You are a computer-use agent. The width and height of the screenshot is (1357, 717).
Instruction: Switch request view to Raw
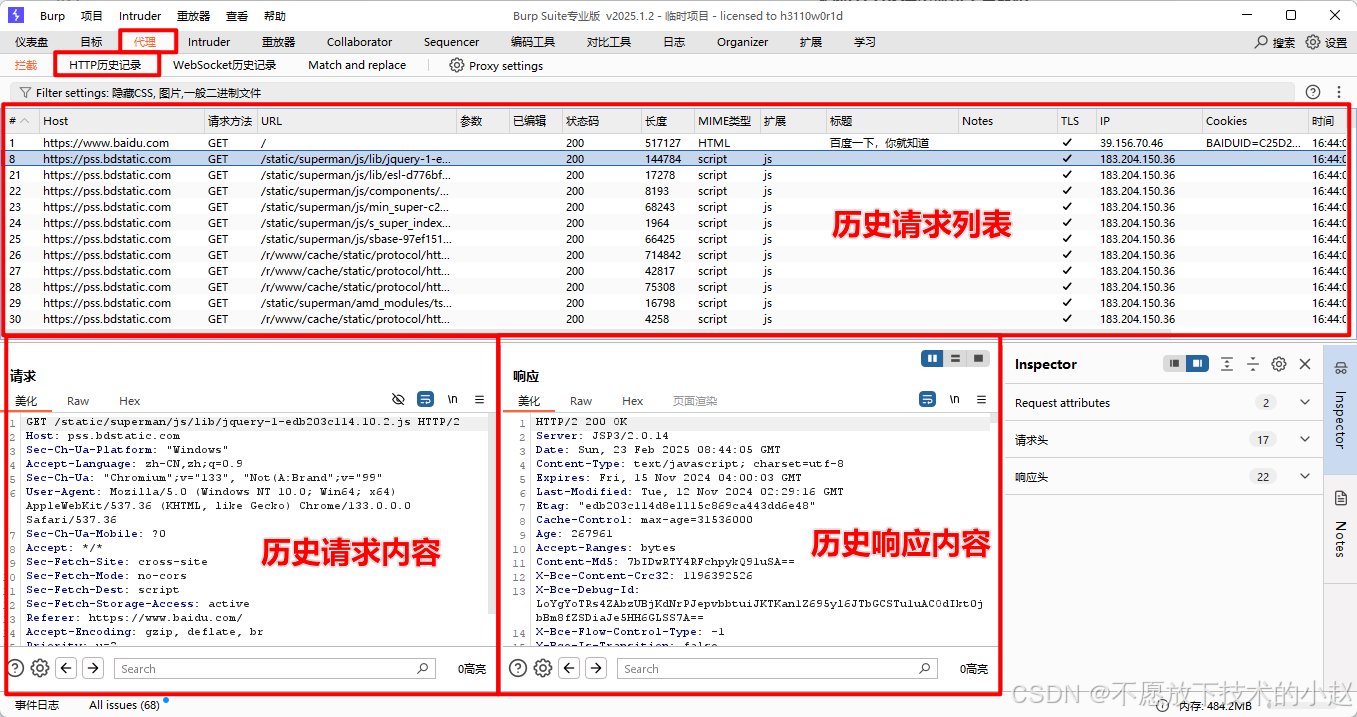(78, 401)
